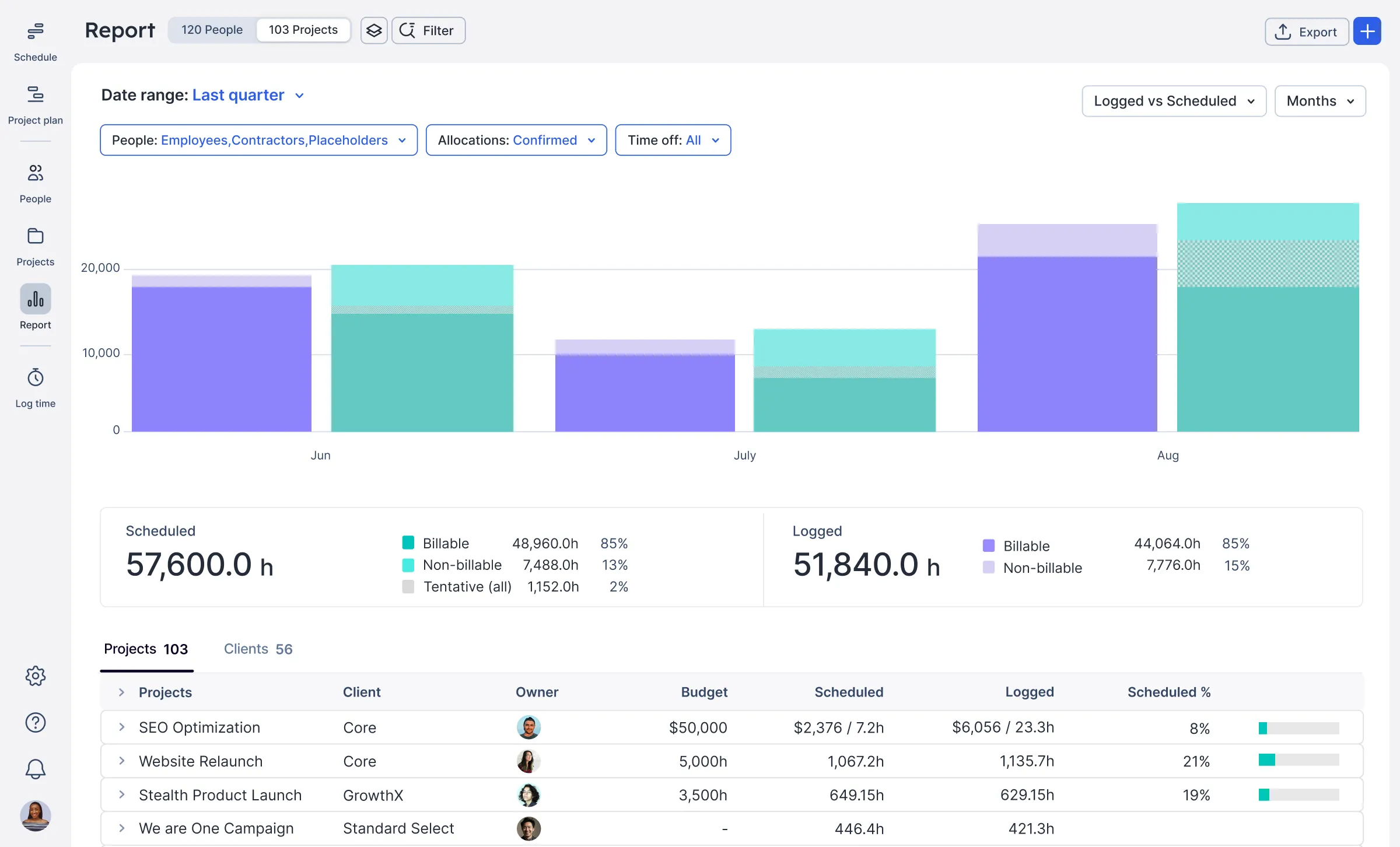Open the People section
Viewport: 1400px width, 847px height.
coord(35,180)
